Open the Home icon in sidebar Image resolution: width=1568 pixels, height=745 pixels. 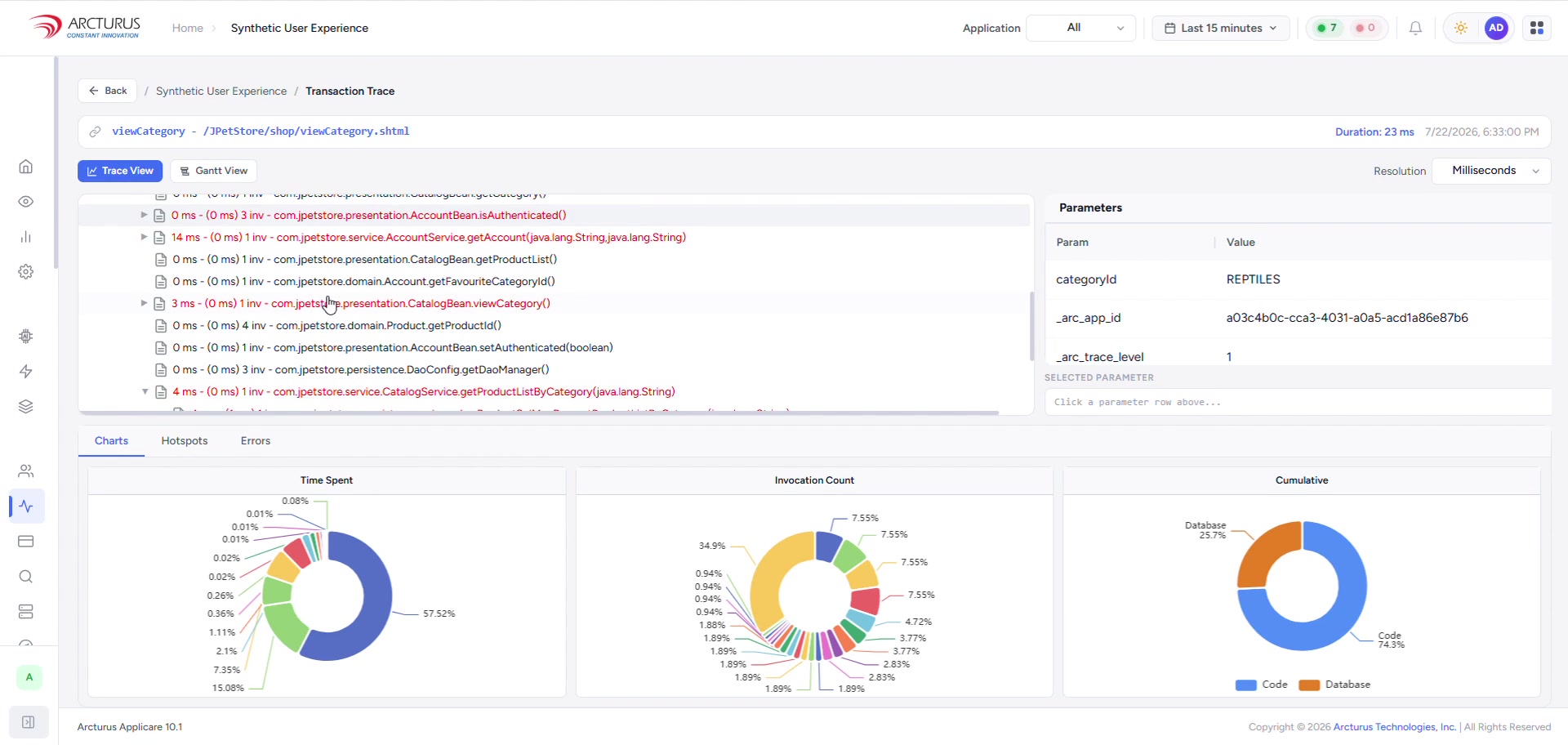pyautogui.click(x=26, y=167)
